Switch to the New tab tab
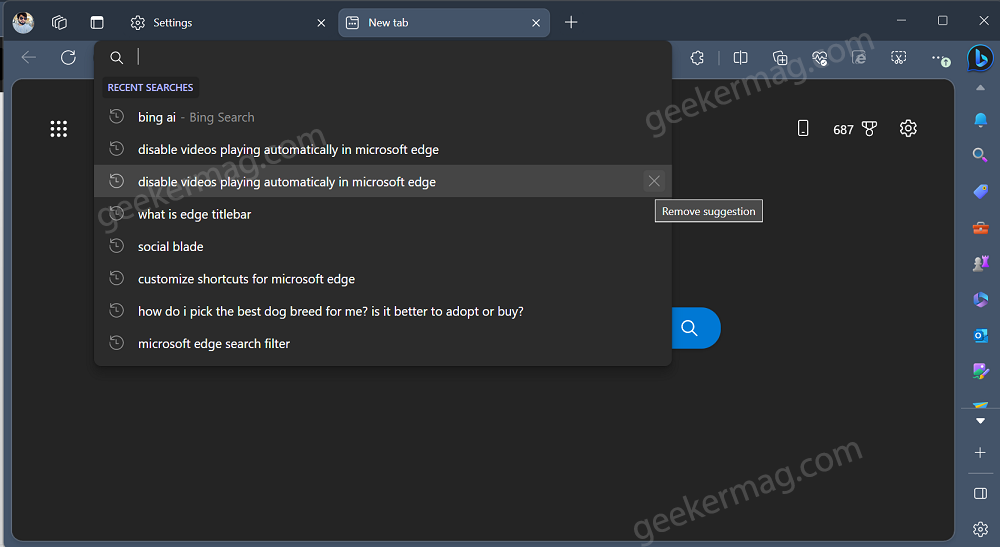This screenshot has height=547, width=1000. coord(443,22)
